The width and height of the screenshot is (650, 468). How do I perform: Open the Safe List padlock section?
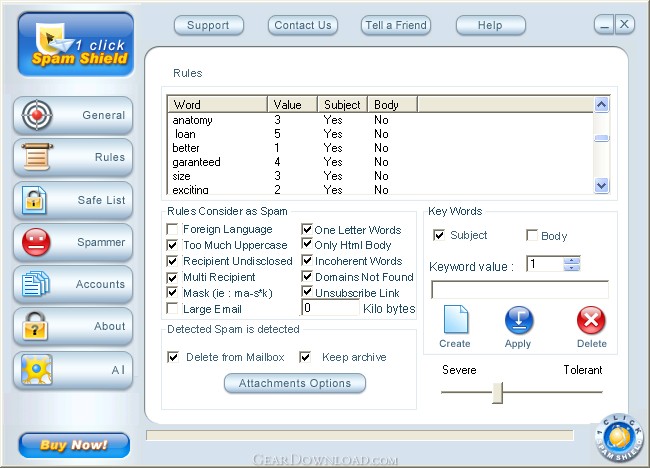click(34, 200)
